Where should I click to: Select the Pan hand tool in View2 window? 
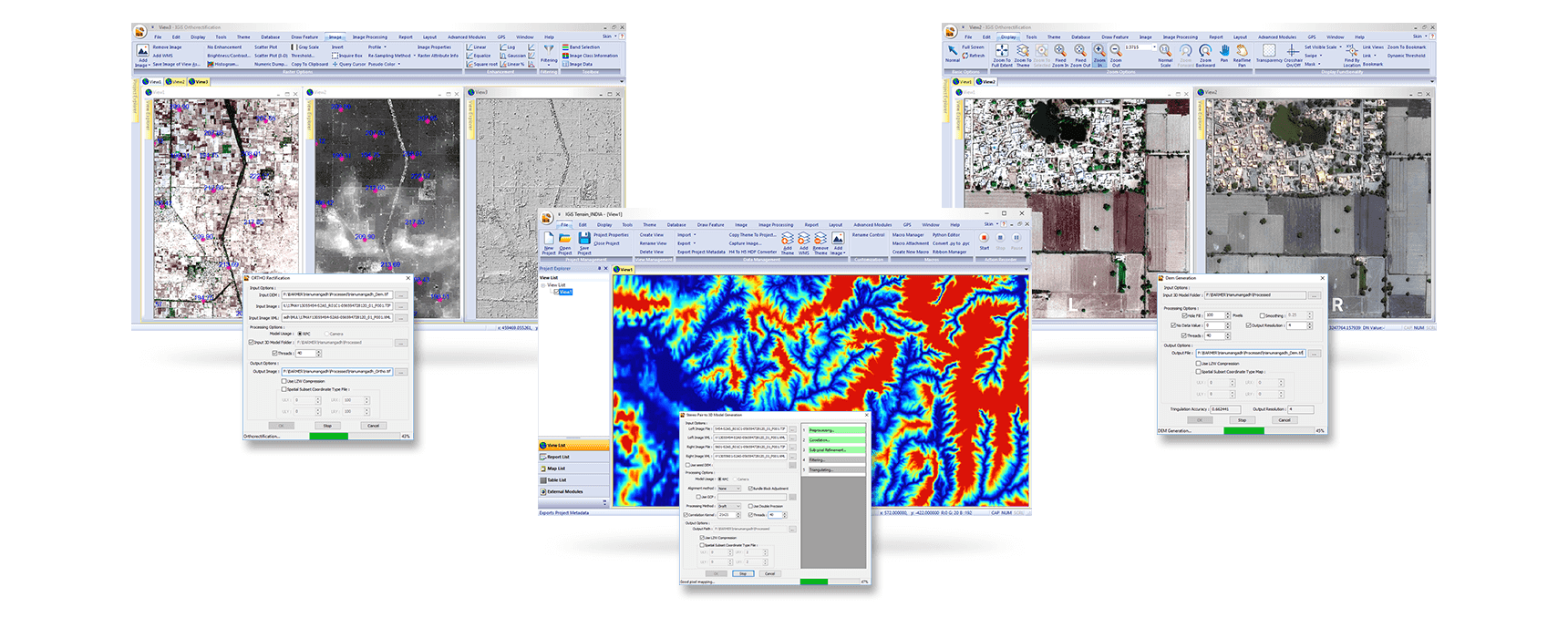1224,53
